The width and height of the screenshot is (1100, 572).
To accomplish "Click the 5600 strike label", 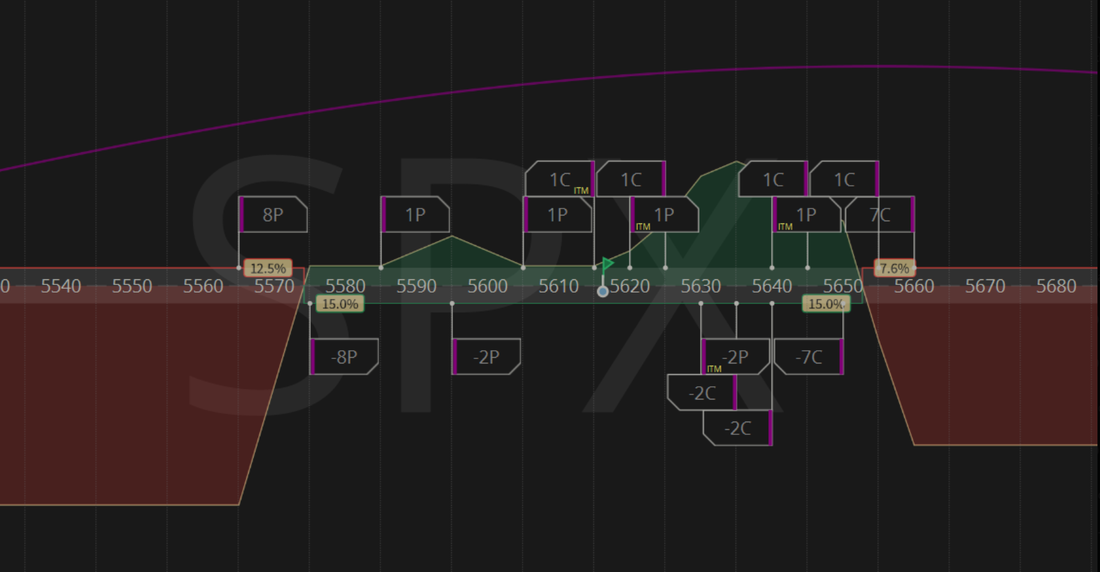I will pyautogui.click(x=488, y=286).
